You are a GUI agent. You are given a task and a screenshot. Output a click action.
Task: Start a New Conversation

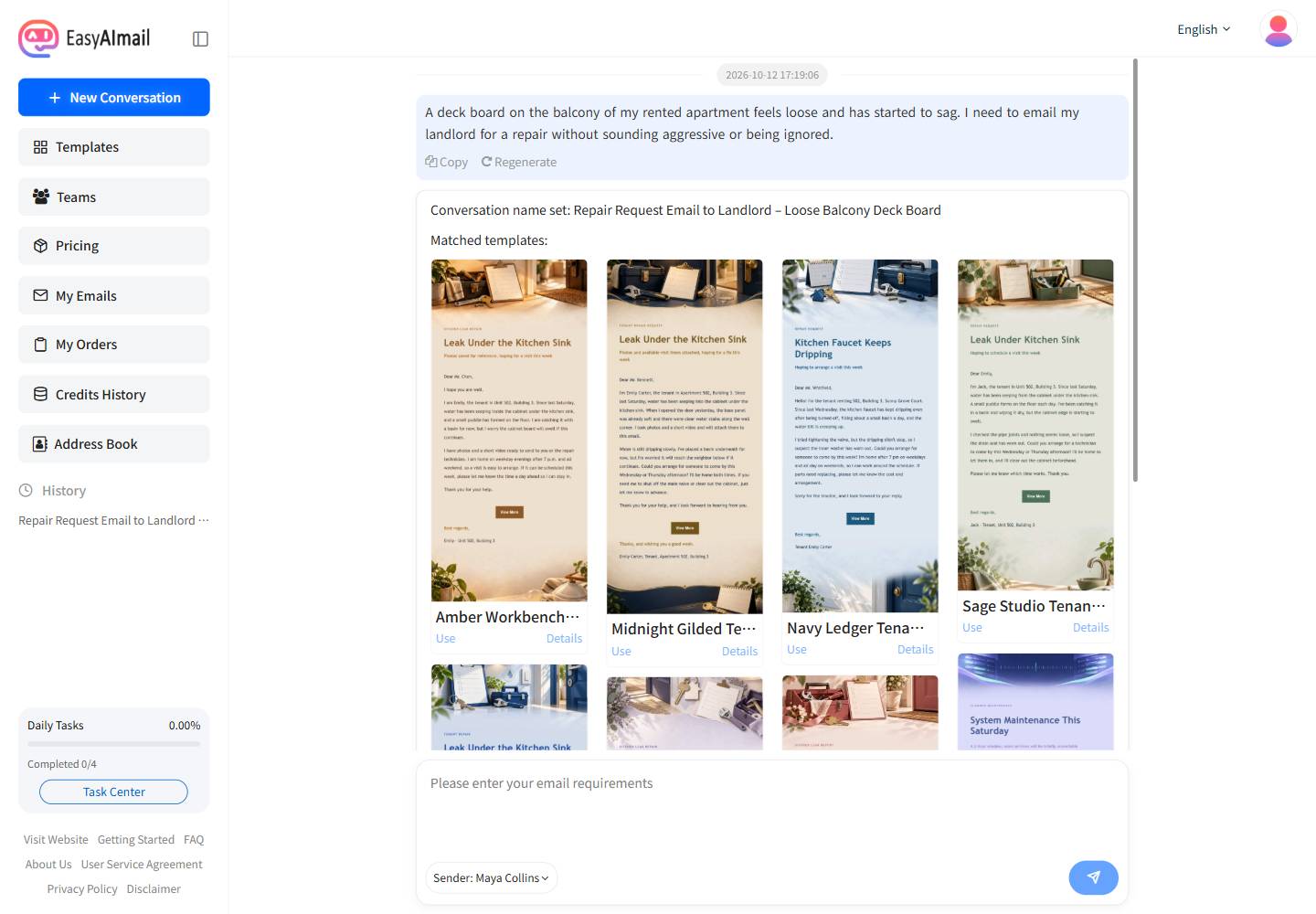(x=114, y=98)
